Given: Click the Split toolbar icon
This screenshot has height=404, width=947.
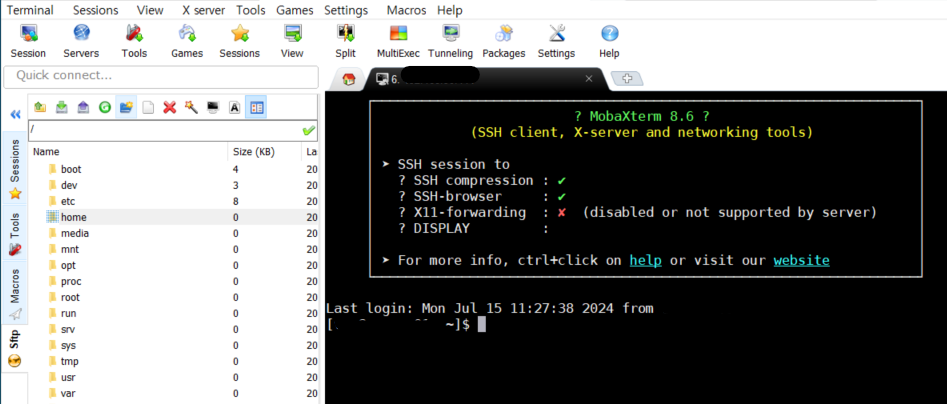Looking at the screenshot, I should point(345,41).
